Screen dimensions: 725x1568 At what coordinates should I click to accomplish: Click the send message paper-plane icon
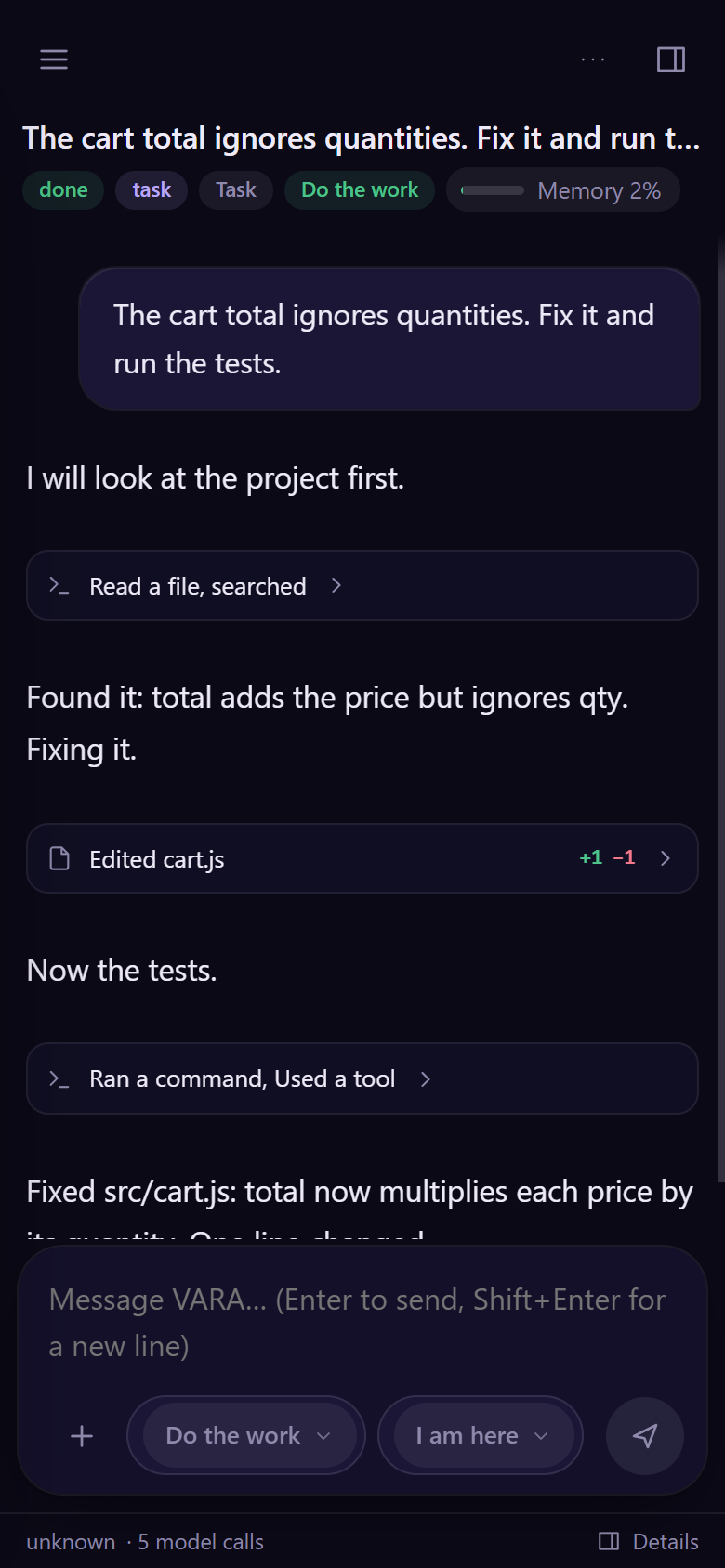(645, 1436)
